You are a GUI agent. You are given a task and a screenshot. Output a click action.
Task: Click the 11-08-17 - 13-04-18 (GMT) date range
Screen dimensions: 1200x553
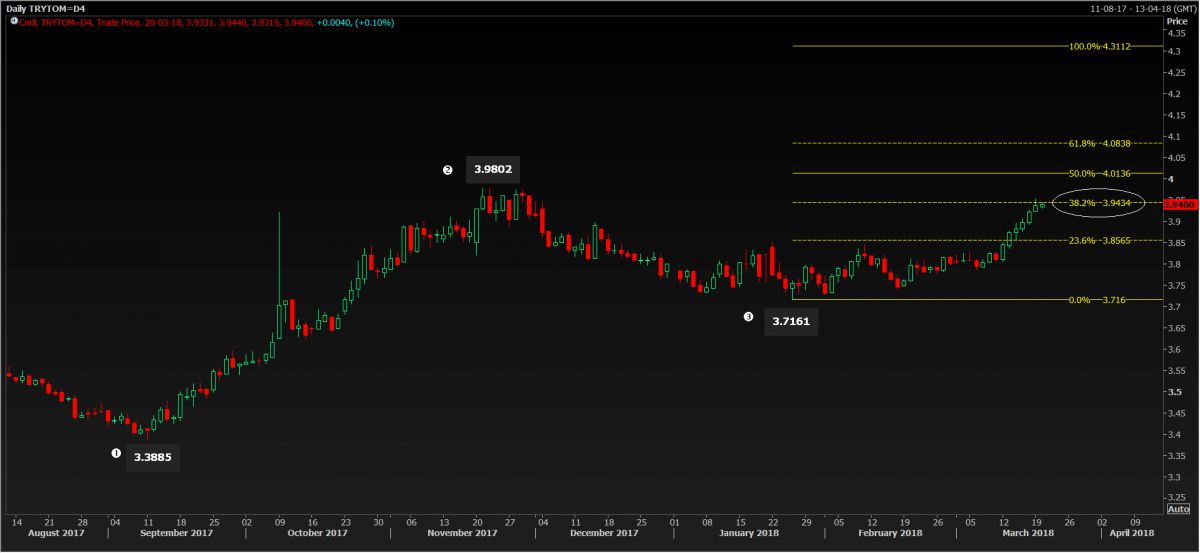click(1143, 8)
